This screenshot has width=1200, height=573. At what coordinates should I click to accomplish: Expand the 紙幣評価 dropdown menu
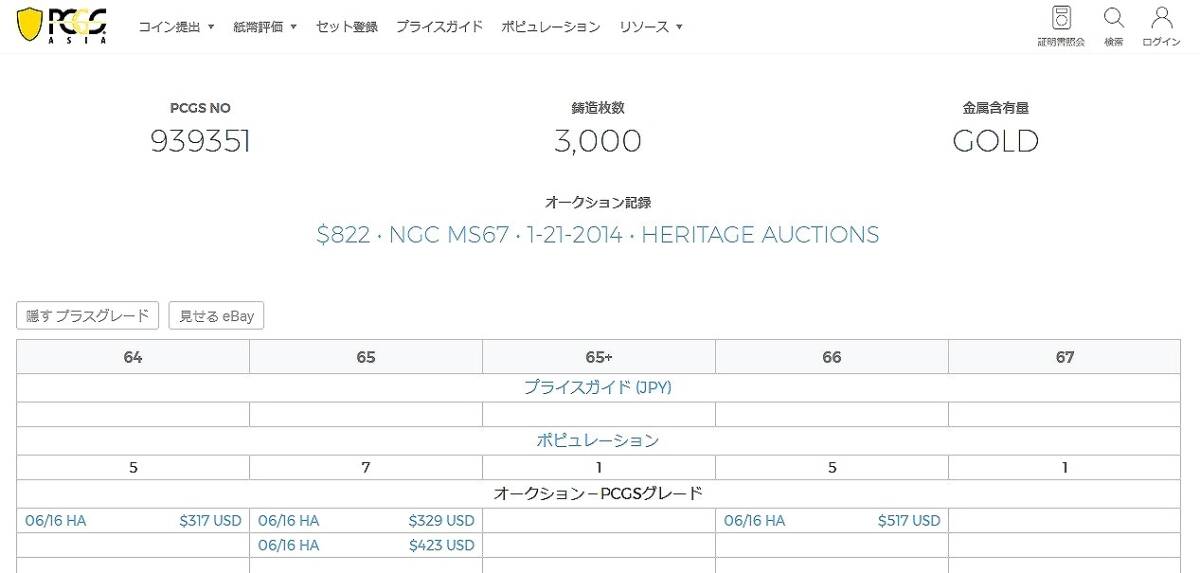[265, 27]
